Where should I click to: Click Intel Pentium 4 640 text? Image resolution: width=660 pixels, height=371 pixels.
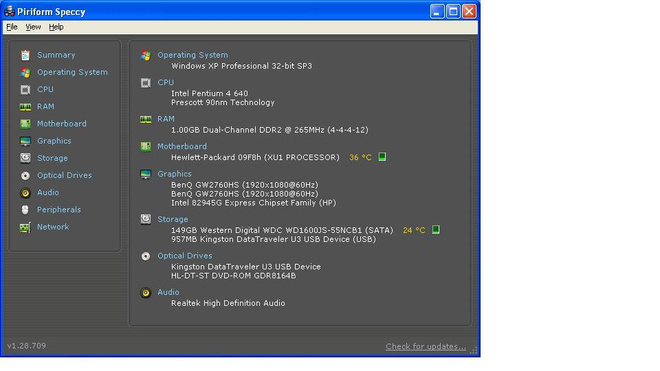pyautogui.click(x=210, y=93)
